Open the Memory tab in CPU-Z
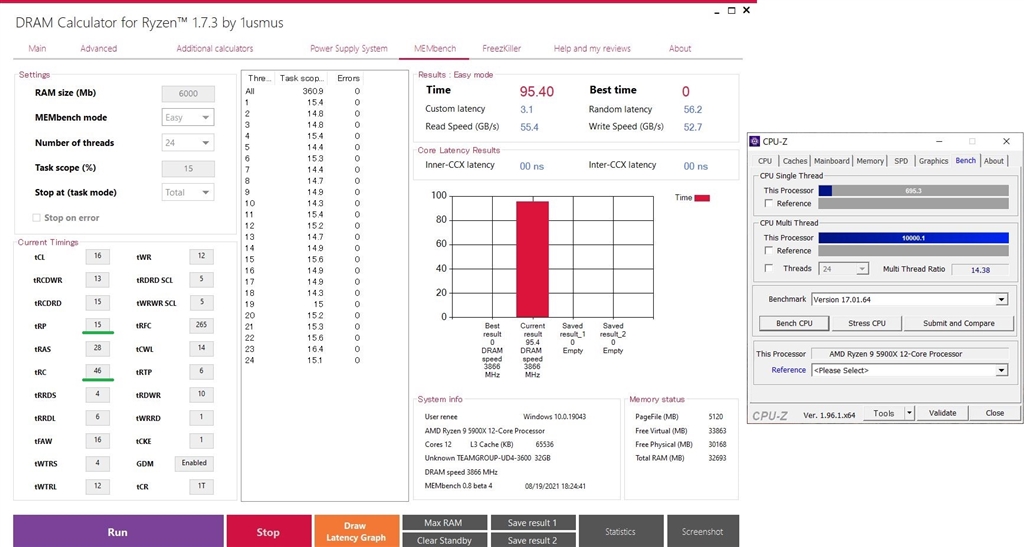Screen dimensions: 1024x547 (870, 161)
